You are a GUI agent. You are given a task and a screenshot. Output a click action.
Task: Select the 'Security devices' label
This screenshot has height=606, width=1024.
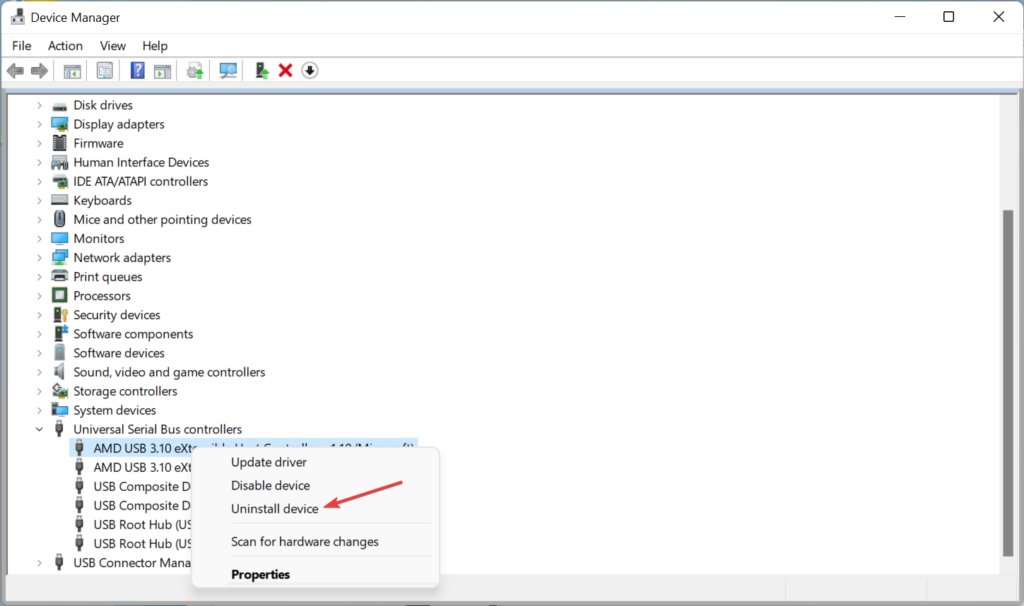[117, 315]
